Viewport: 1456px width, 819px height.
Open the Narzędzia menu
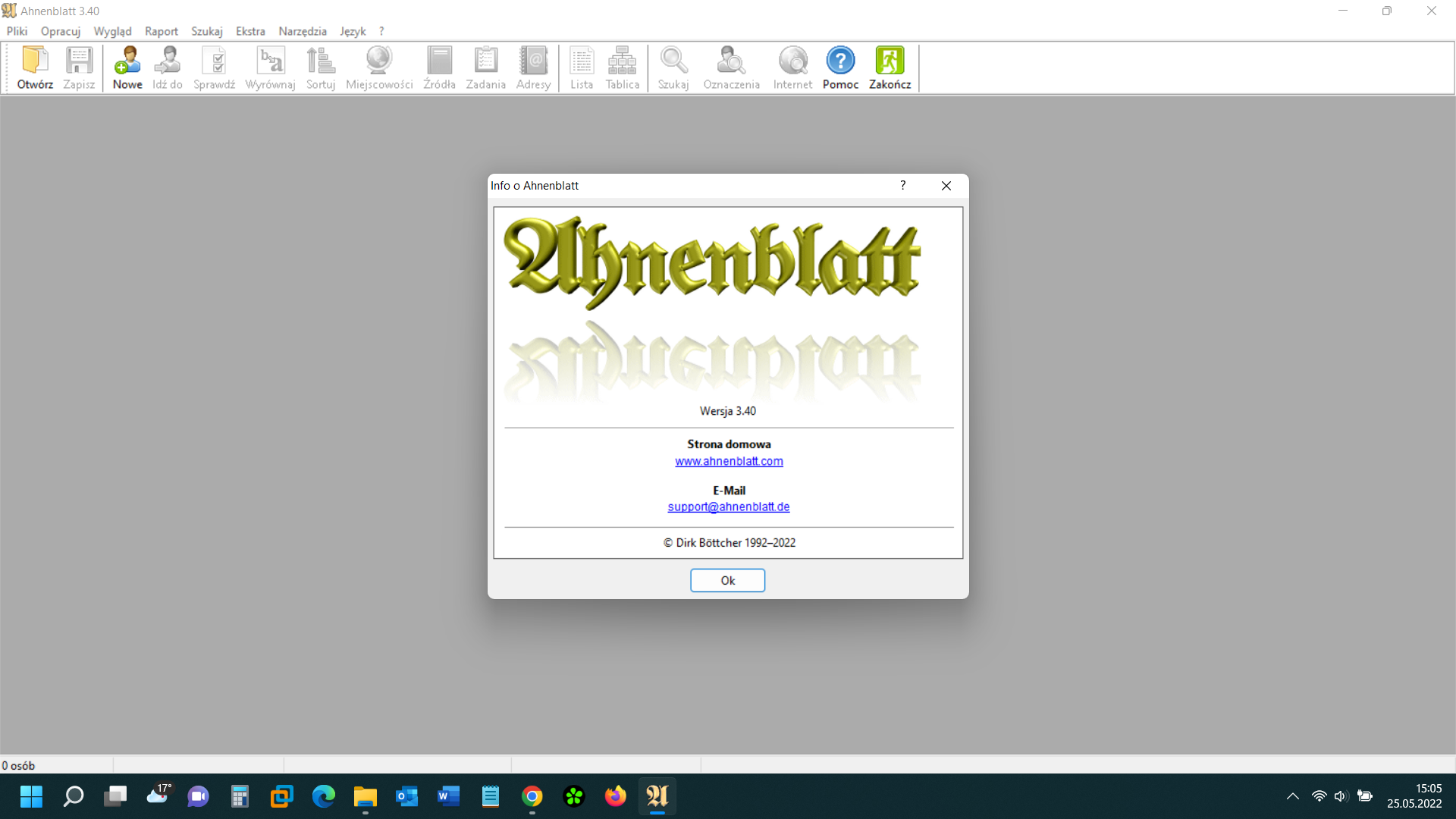pyautogui.click(x=303, y=31)
